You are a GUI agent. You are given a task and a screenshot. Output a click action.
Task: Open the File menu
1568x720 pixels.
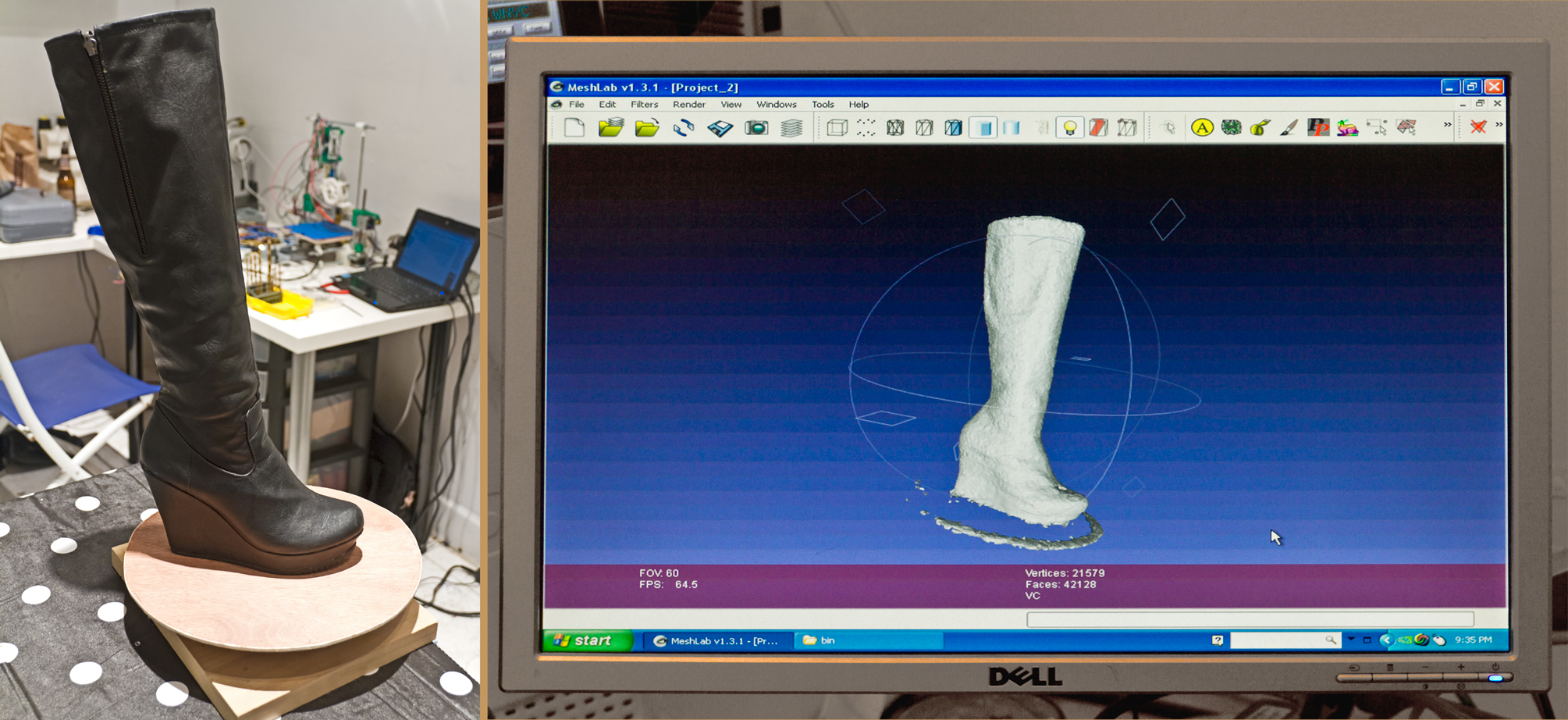(577, 105)
